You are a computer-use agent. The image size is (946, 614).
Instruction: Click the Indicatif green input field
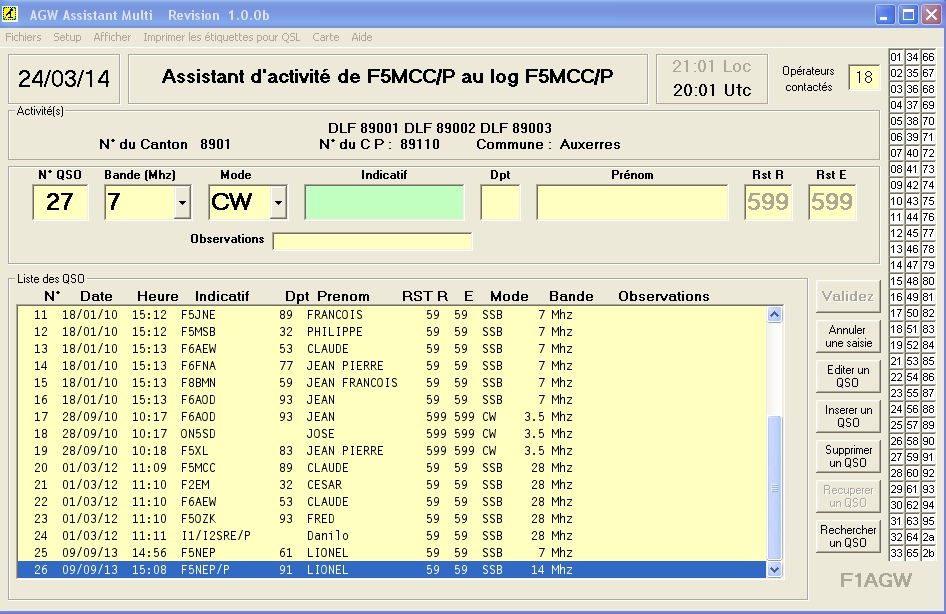click(384, 202)
